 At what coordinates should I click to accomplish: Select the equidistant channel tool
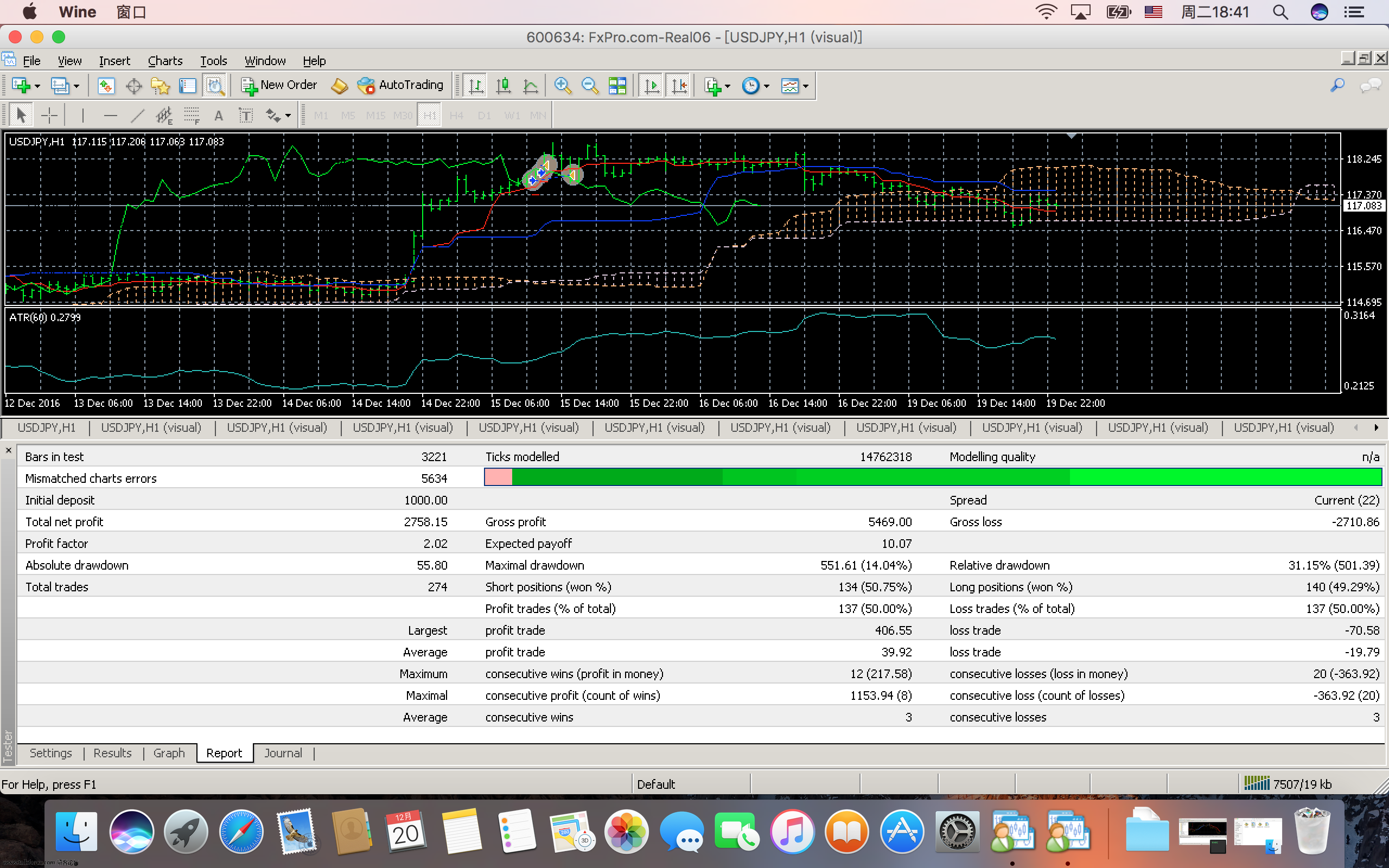pos(164,116)
